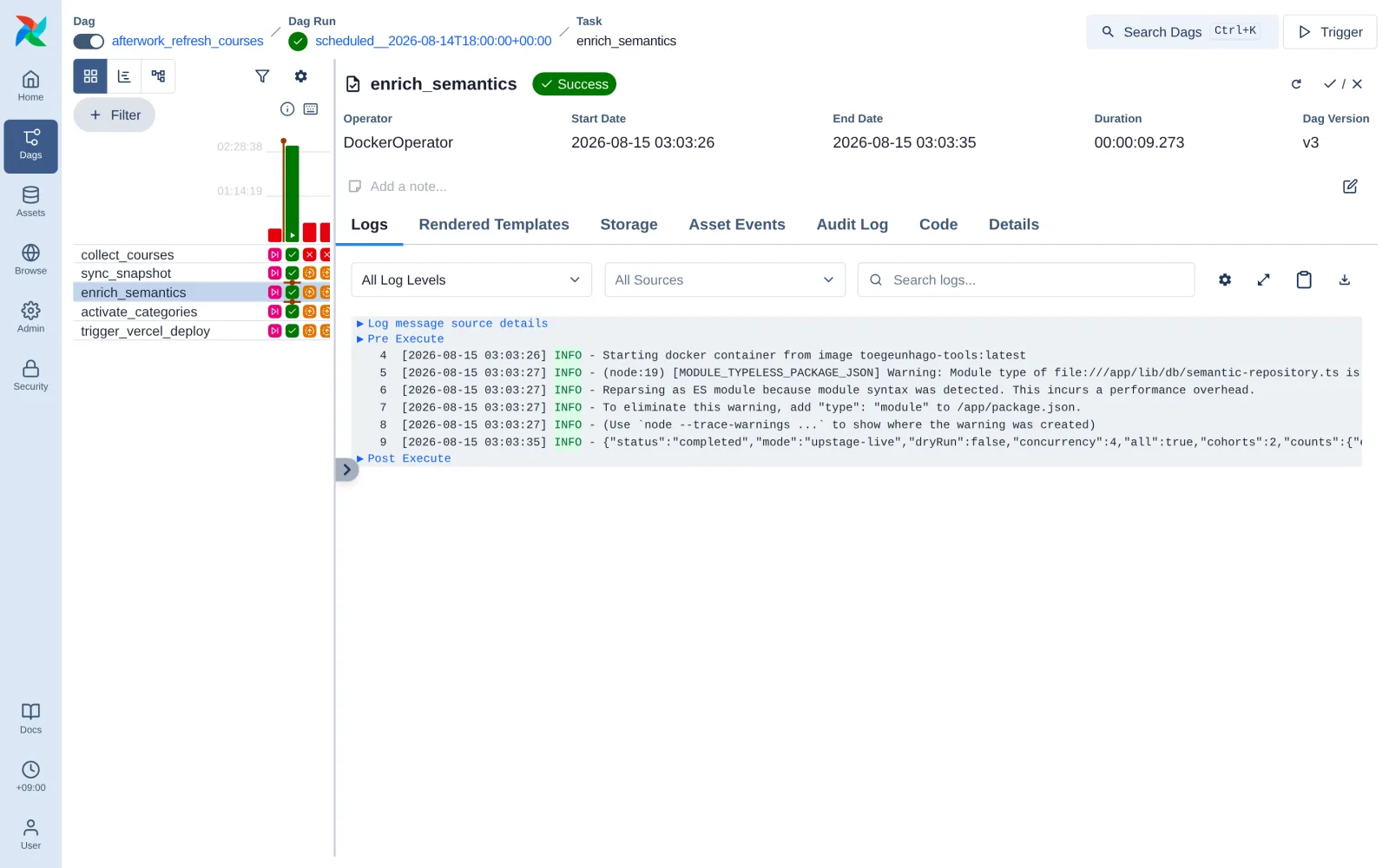Image resolution: width=1389 pixels, height=868 pixels.
Task: Click the Trigger button
Action: 1330,32
